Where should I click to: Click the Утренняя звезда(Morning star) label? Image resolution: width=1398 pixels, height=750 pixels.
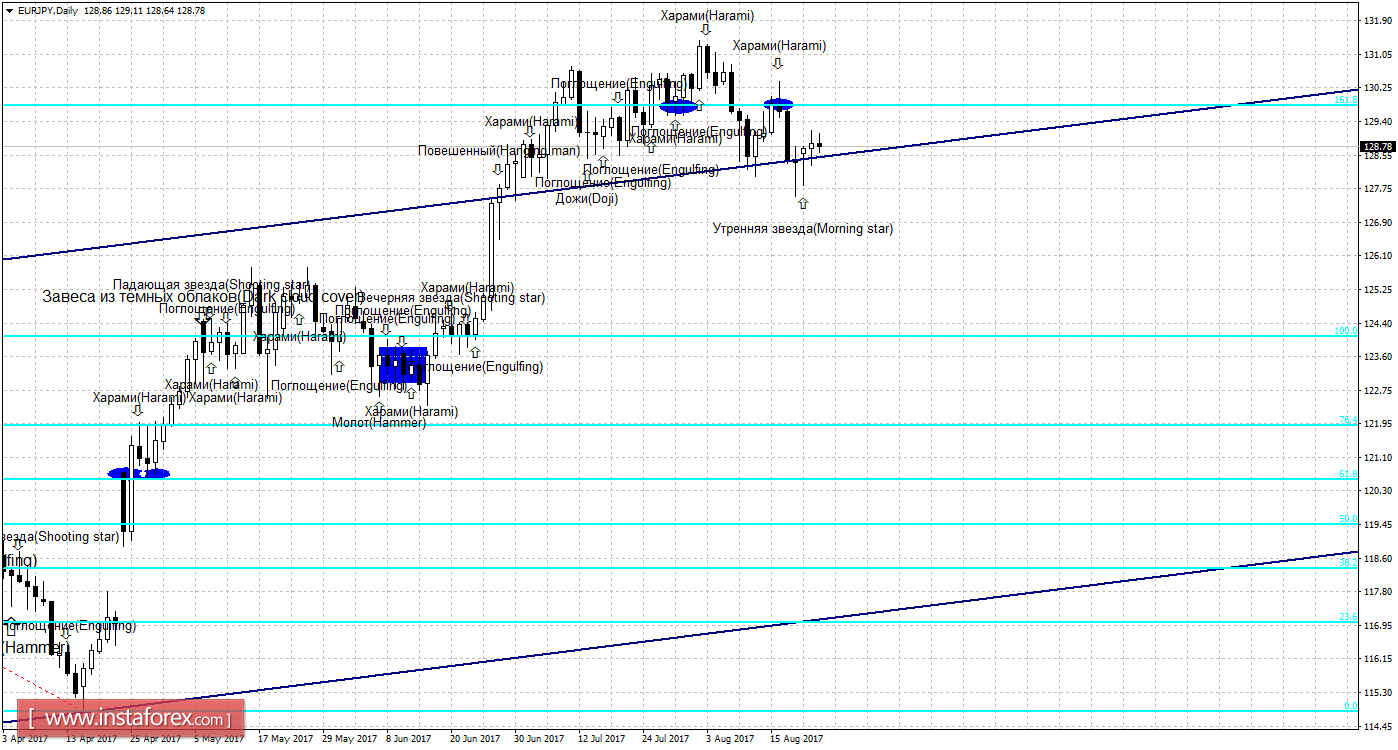click(x=803, y=228)
